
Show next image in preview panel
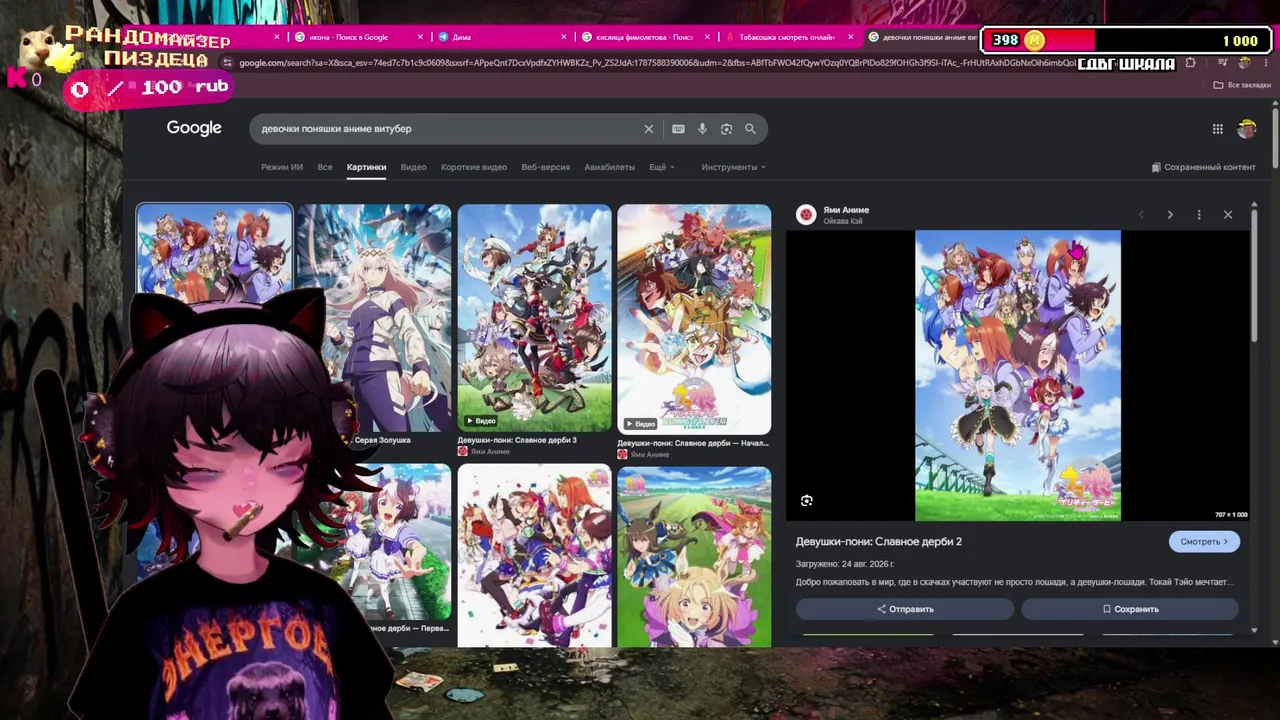[1170, 215]
